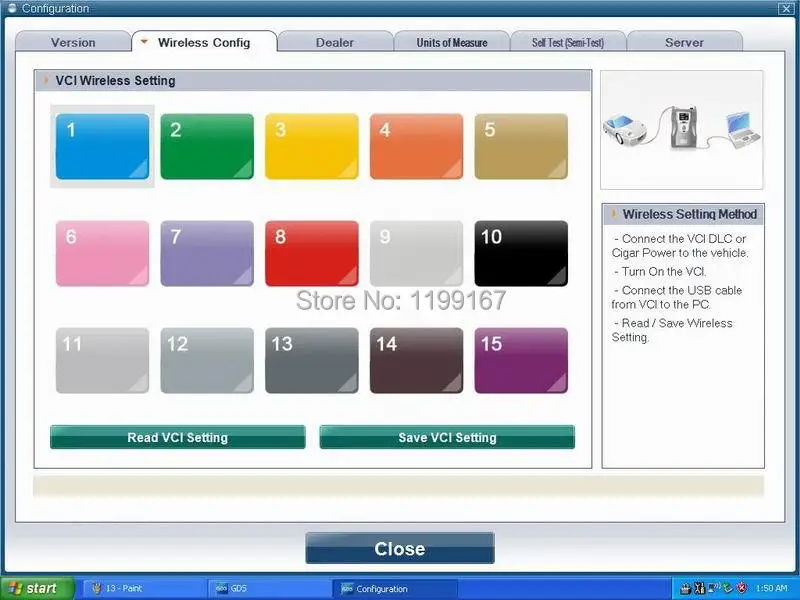Image resolution: width=800 pixels, height=600 pixels.
Task: Pick dark gray wireless channel 13
Action: 312,361
